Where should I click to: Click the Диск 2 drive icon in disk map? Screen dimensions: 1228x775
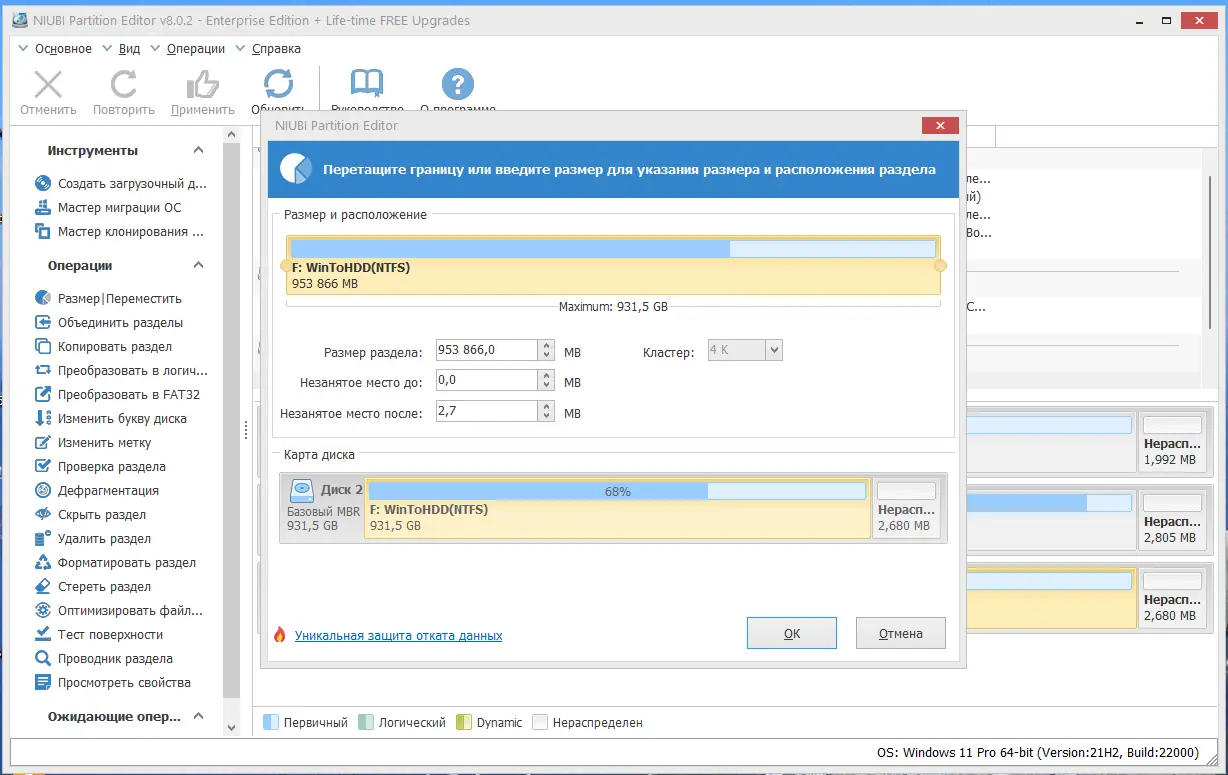point(302,490)
